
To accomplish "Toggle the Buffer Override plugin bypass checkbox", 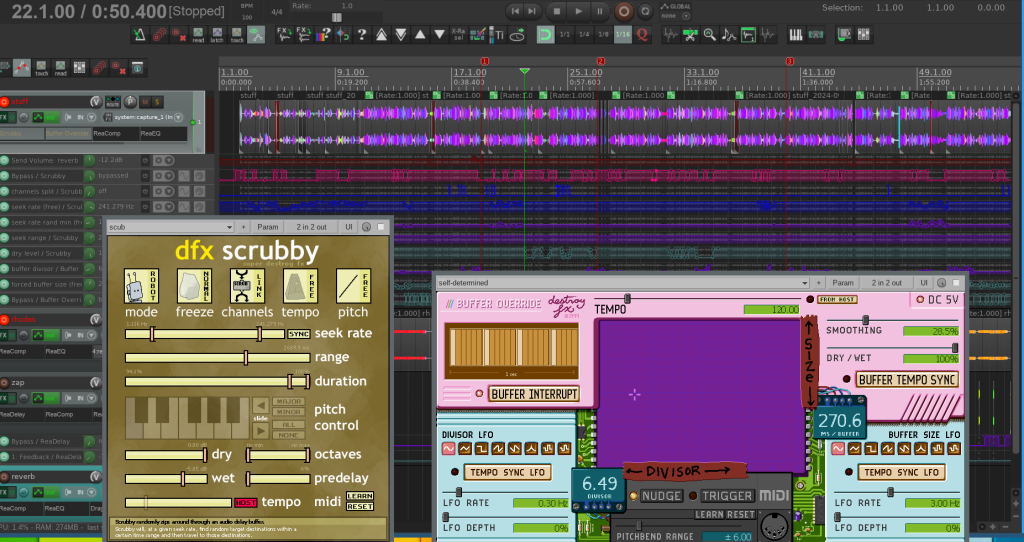I will pyautogui.click(x=956, y=283).
